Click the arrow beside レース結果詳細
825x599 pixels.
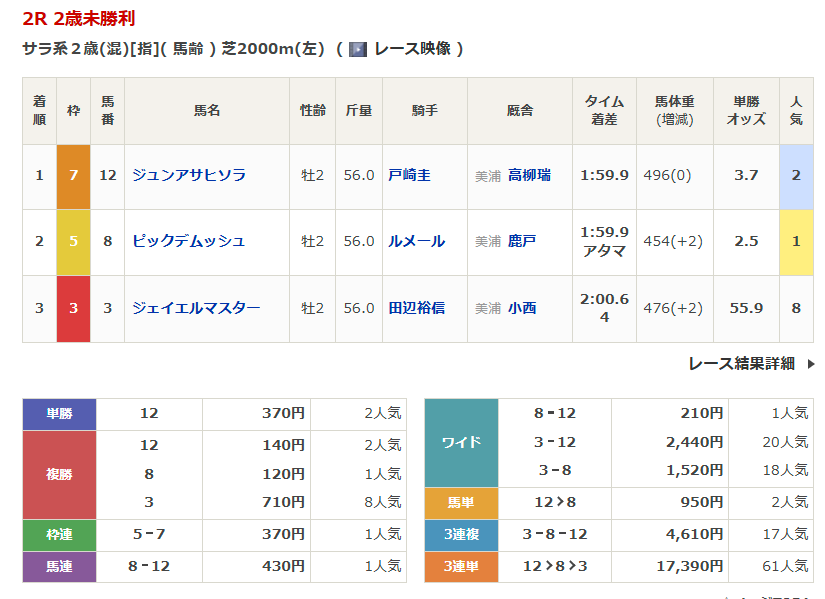(811, 364)
